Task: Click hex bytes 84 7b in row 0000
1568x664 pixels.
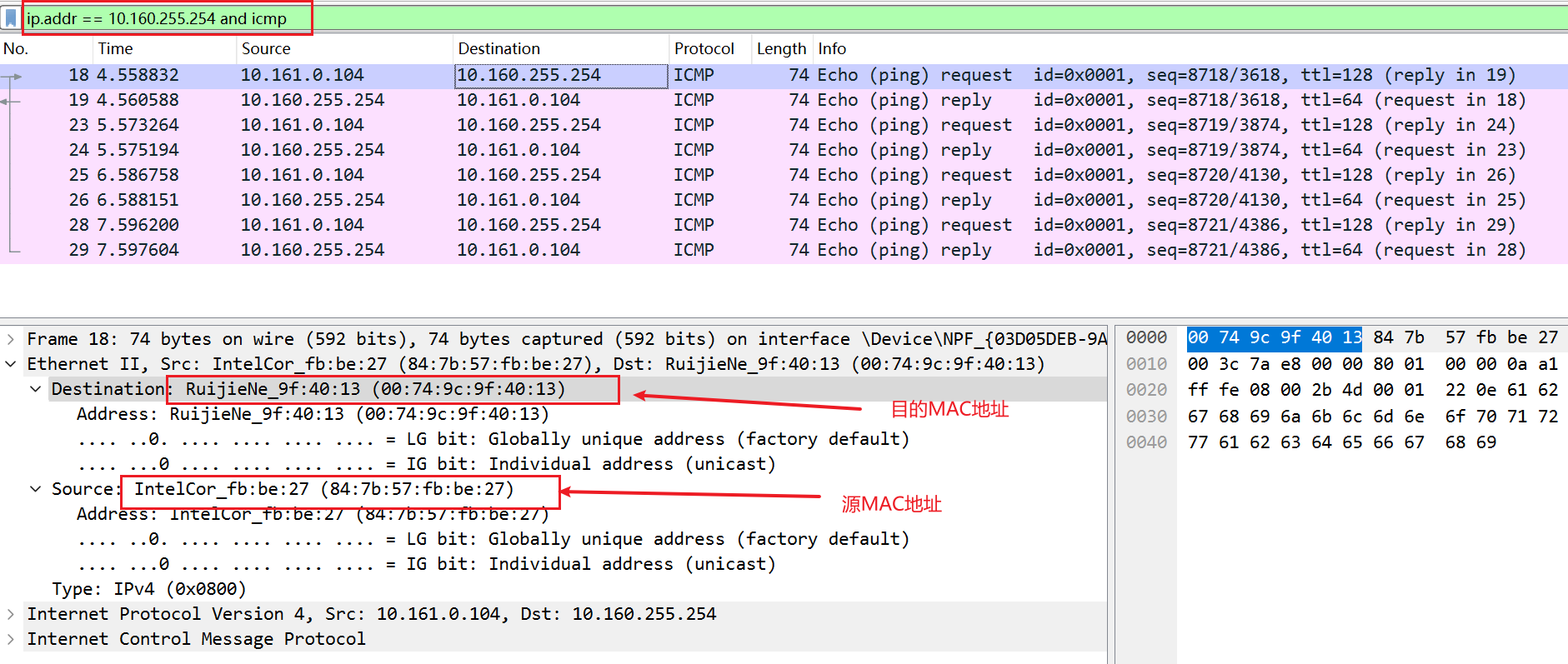Action: 1399,337
